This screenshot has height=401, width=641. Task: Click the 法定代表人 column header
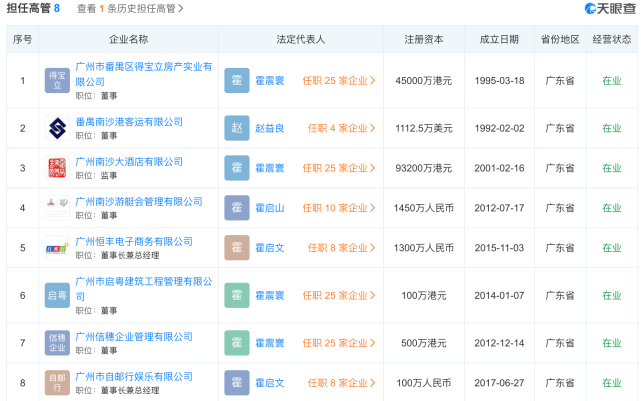[x=301, y=39]
